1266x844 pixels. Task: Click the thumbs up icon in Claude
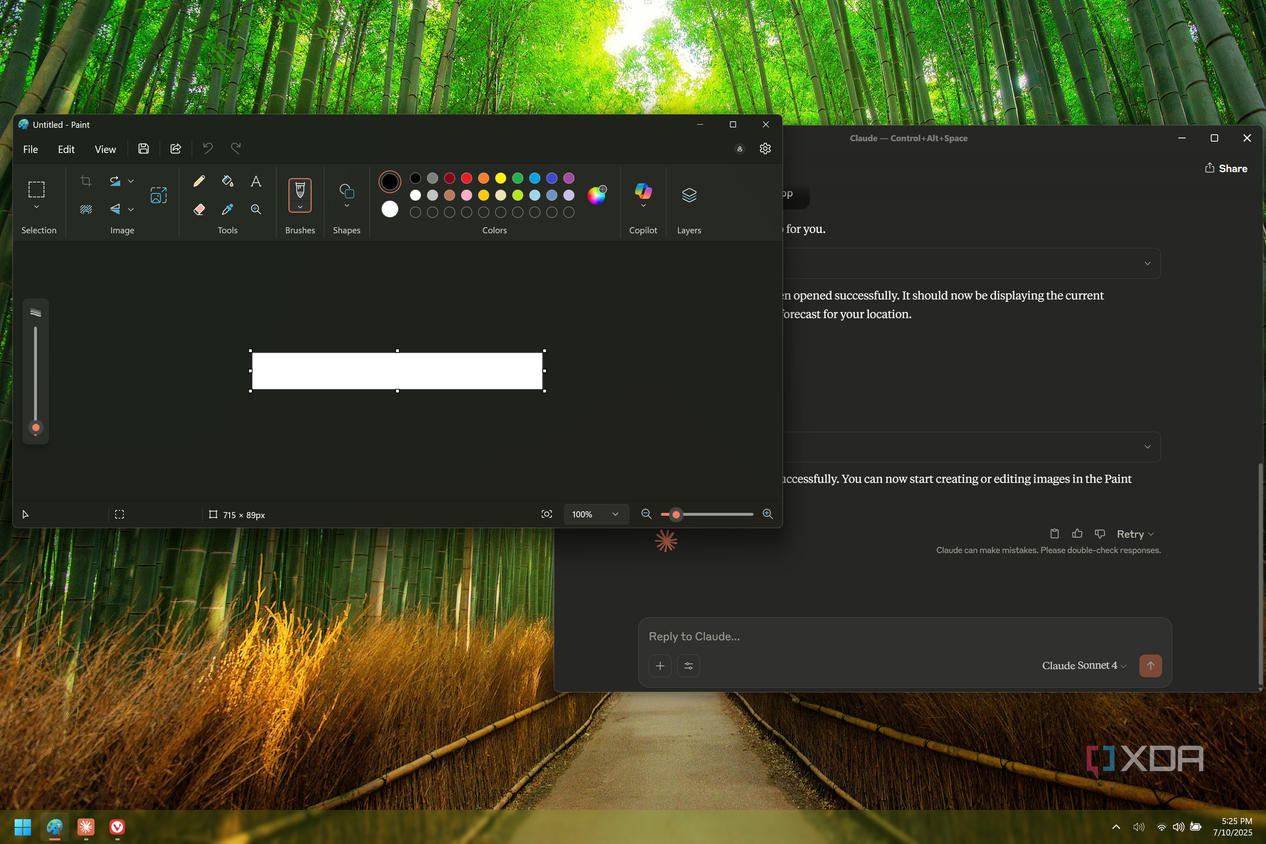(x=1077, y=534)
